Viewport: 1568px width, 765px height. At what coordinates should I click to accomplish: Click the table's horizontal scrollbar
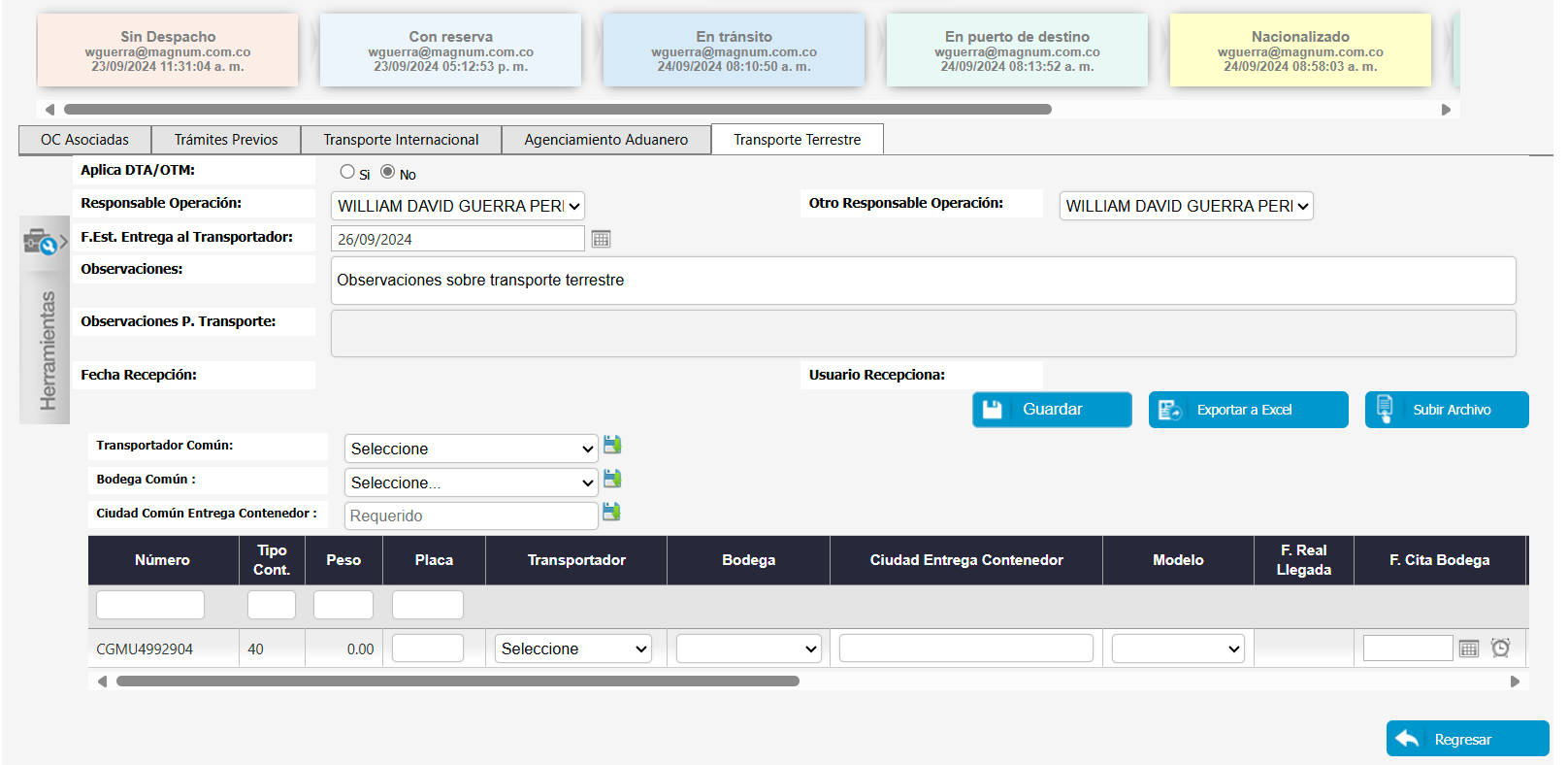pyautogui.click(x=457, y=682)
